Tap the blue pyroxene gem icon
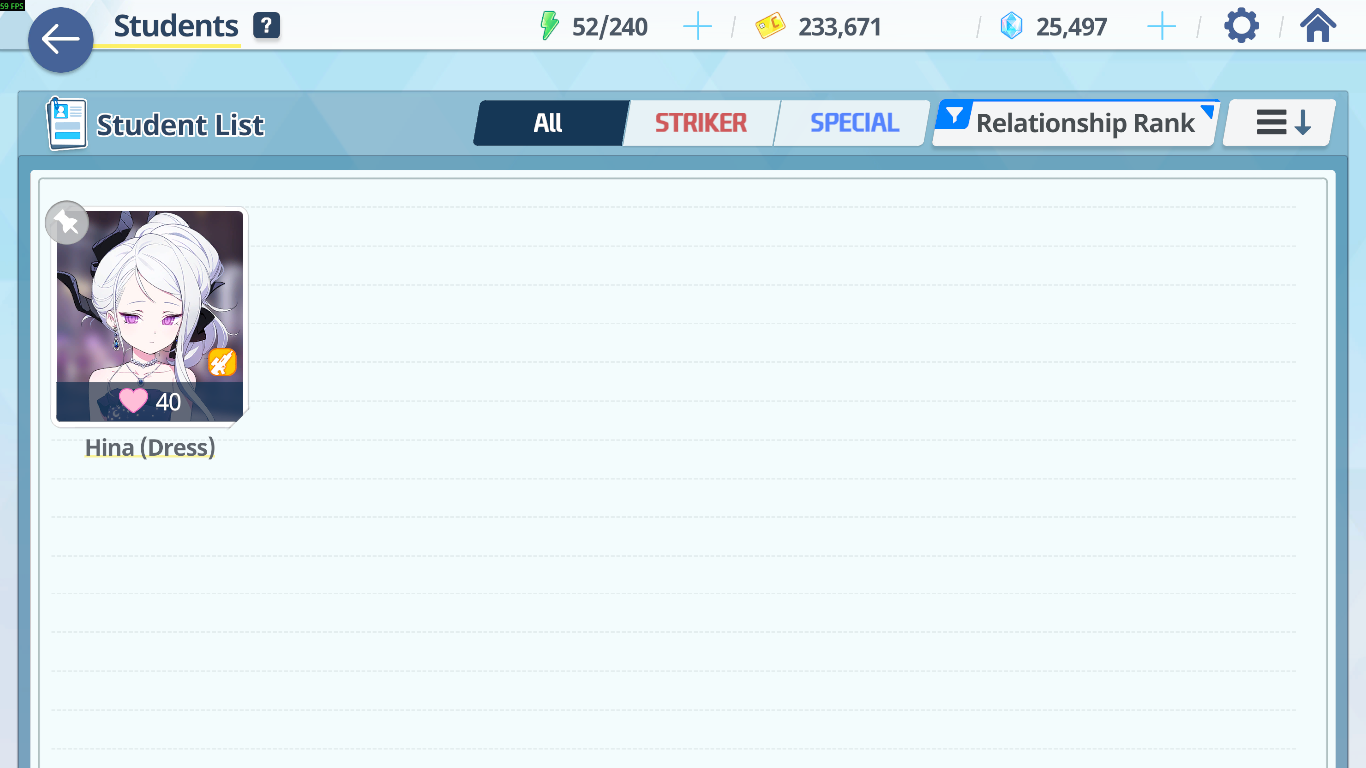Image resolution: width=1366 pixels, height=768 pixels. (x=1012, y=26)
